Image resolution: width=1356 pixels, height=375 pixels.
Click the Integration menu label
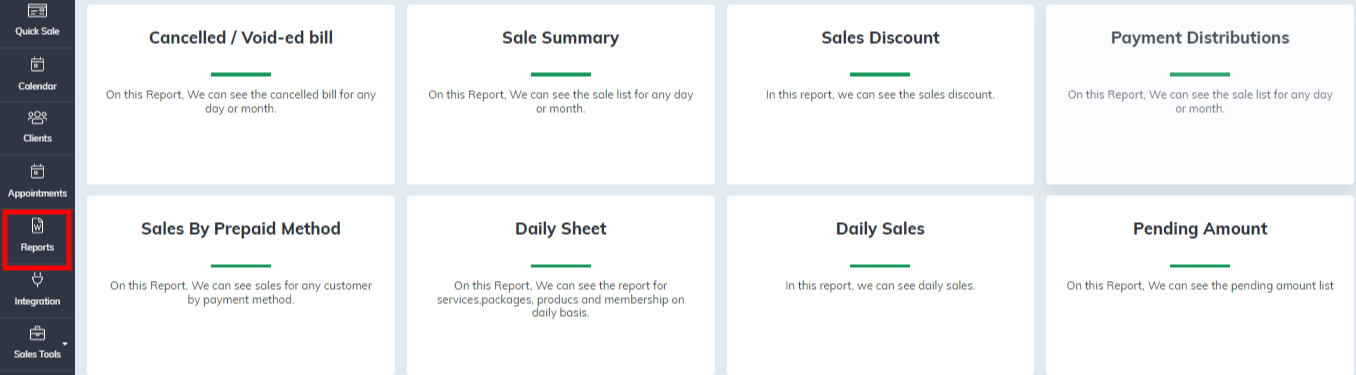click(37, 301)
